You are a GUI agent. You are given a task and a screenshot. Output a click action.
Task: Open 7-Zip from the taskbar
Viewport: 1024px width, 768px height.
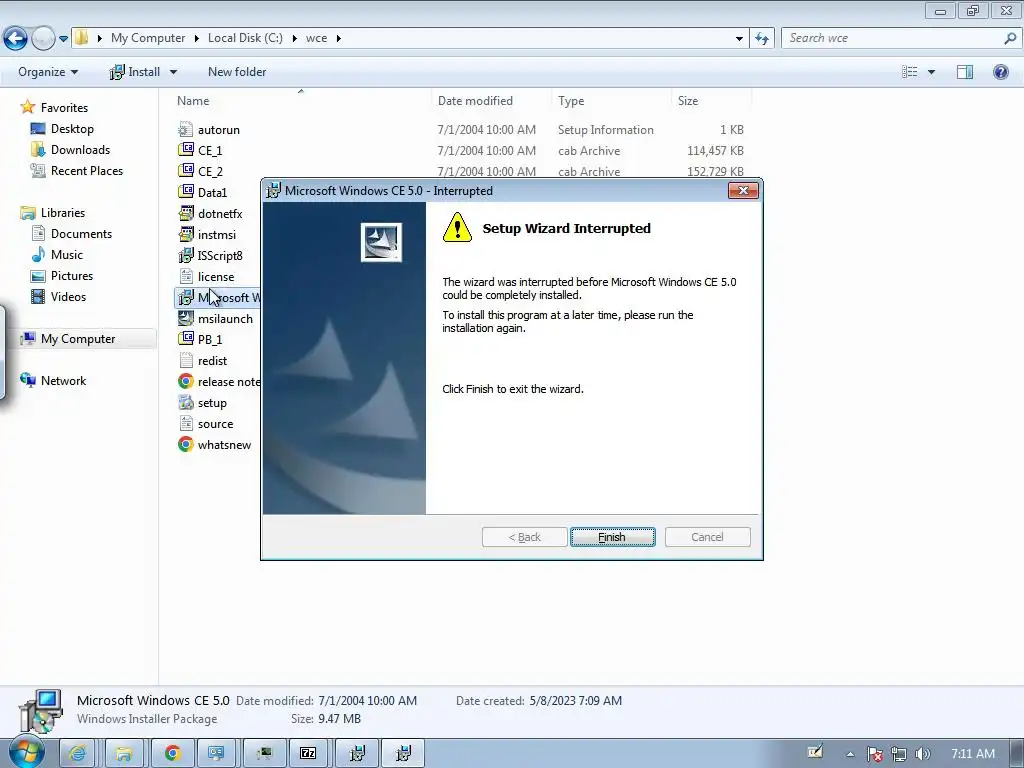pos(308,753)
